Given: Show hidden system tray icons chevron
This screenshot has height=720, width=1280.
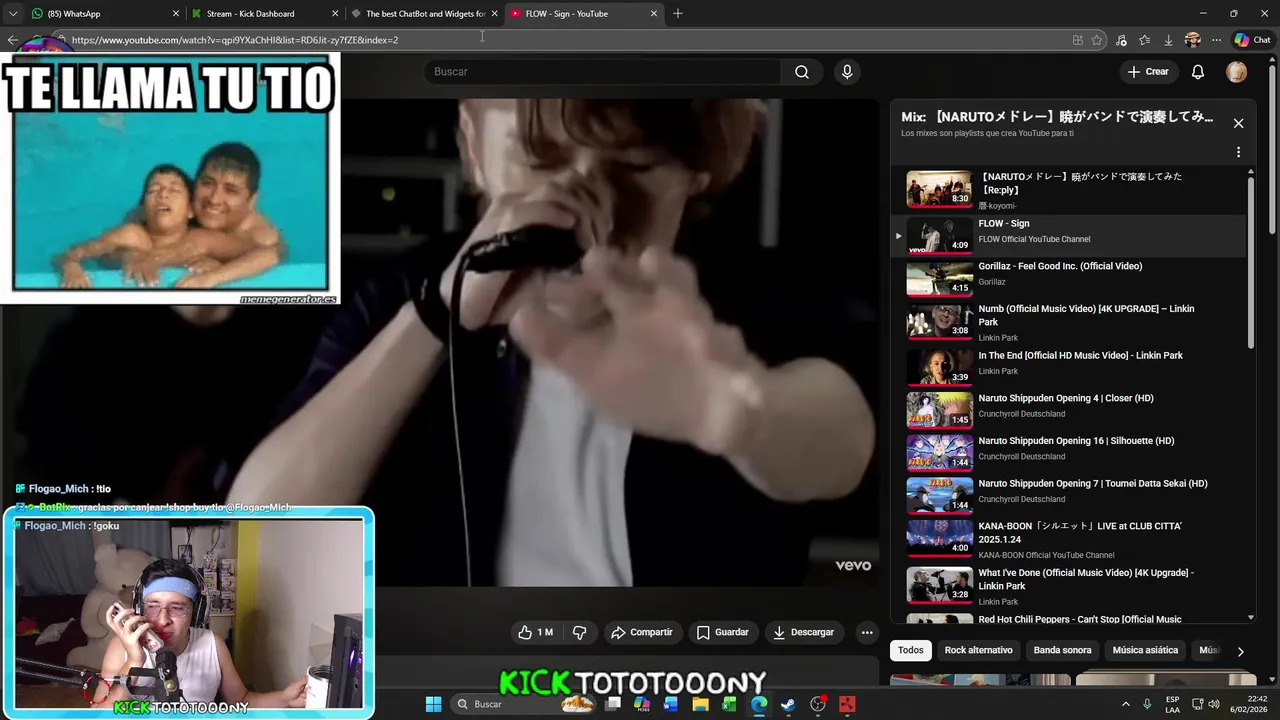Looking at the screenshot, I should click(1125, 704).
